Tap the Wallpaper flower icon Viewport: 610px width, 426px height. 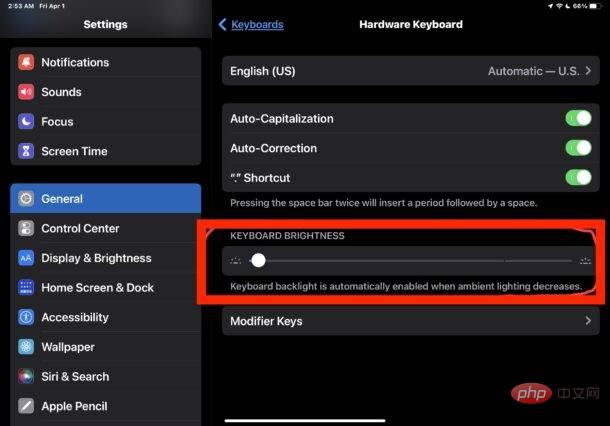click(x=26, y=347)
